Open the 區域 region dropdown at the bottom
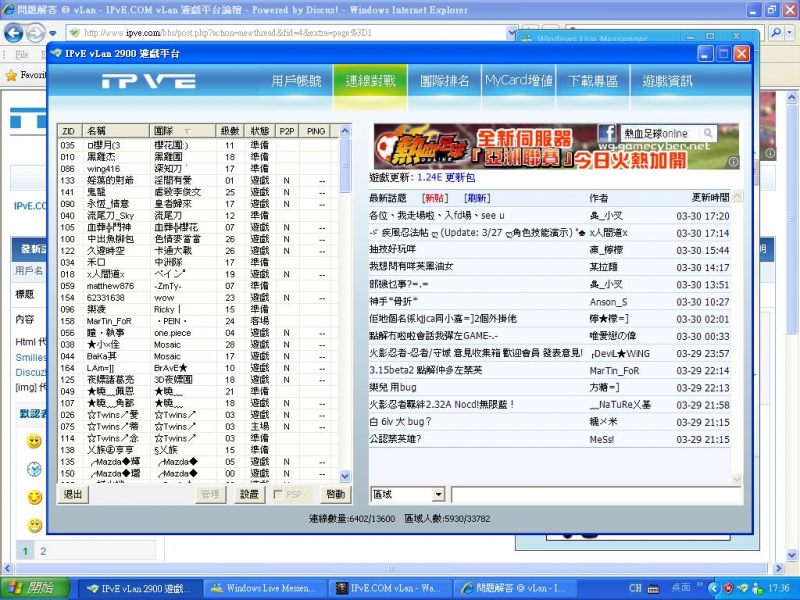 point(438,494)
